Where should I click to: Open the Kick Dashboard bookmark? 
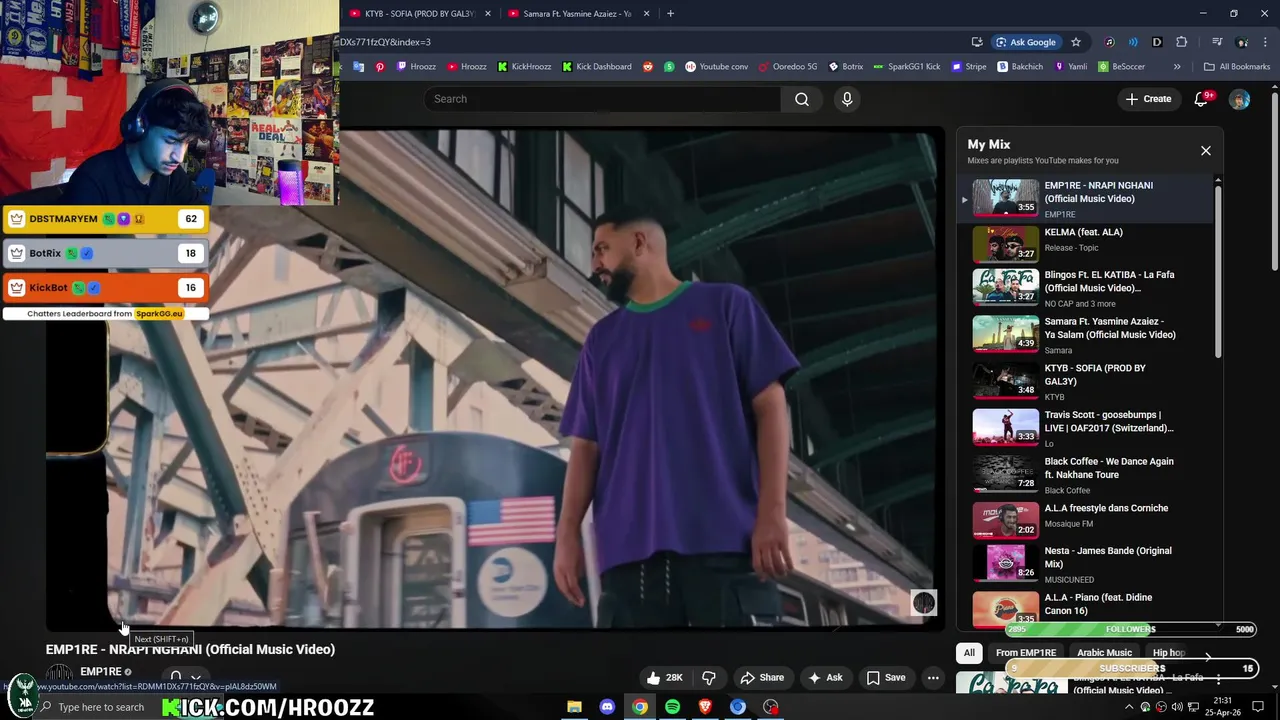pos(596,67)
